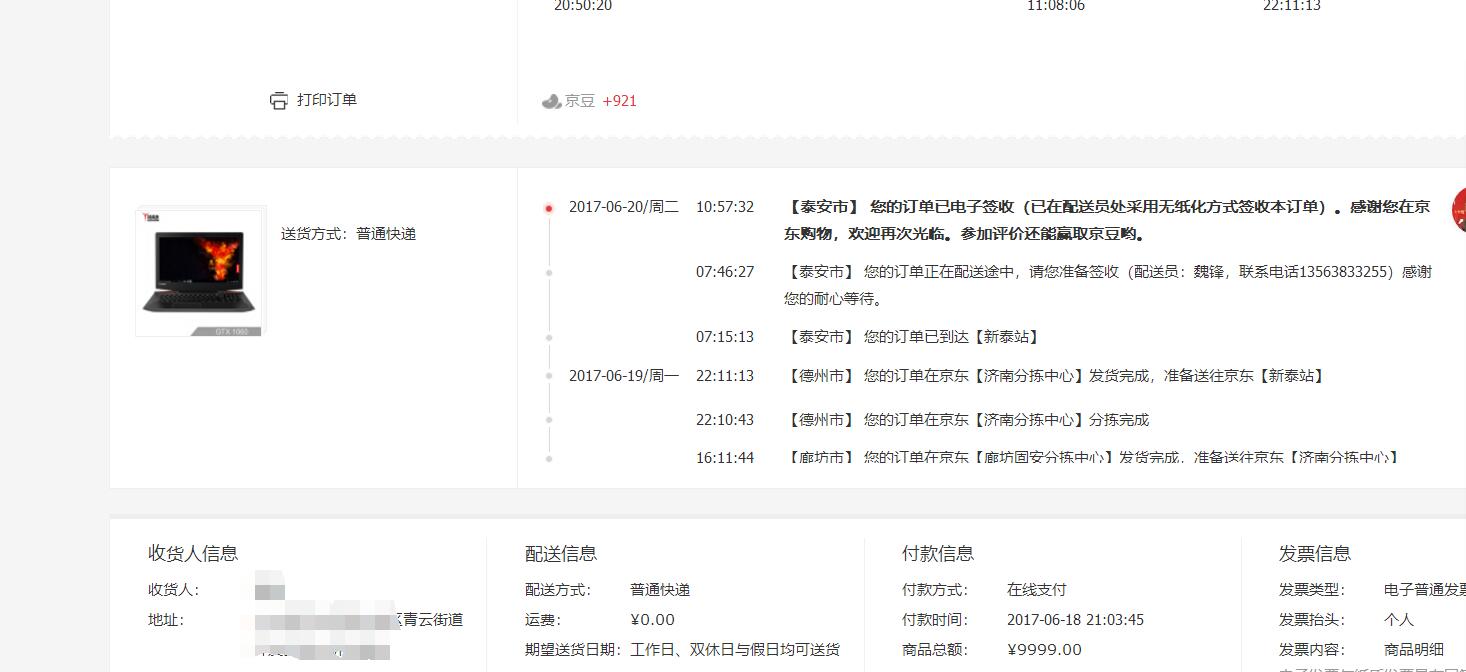1466x672 pixels.
Task: Click the 发票信息 section heading
Action: [x=1315, y=553]
